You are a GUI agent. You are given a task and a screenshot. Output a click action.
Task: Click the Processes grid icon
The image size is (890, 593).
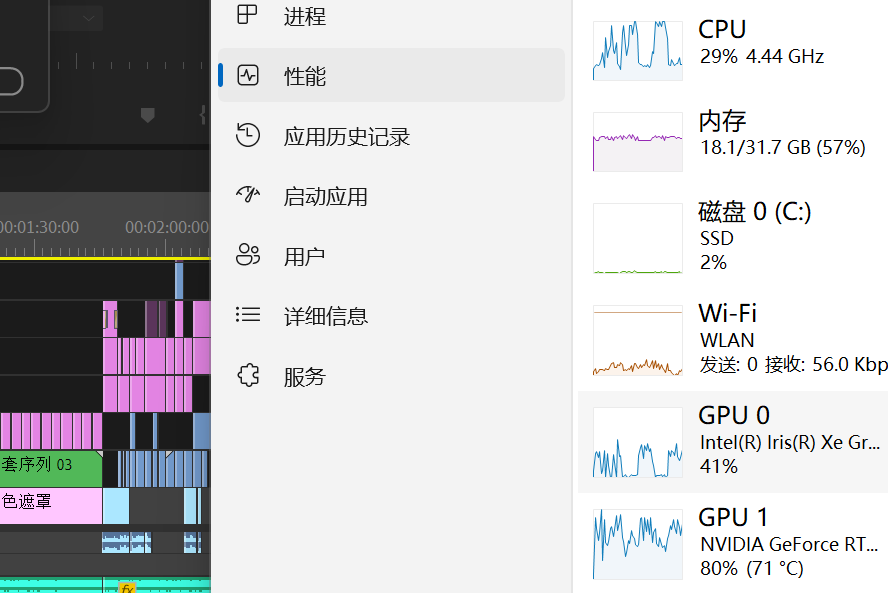click(247, 14)
